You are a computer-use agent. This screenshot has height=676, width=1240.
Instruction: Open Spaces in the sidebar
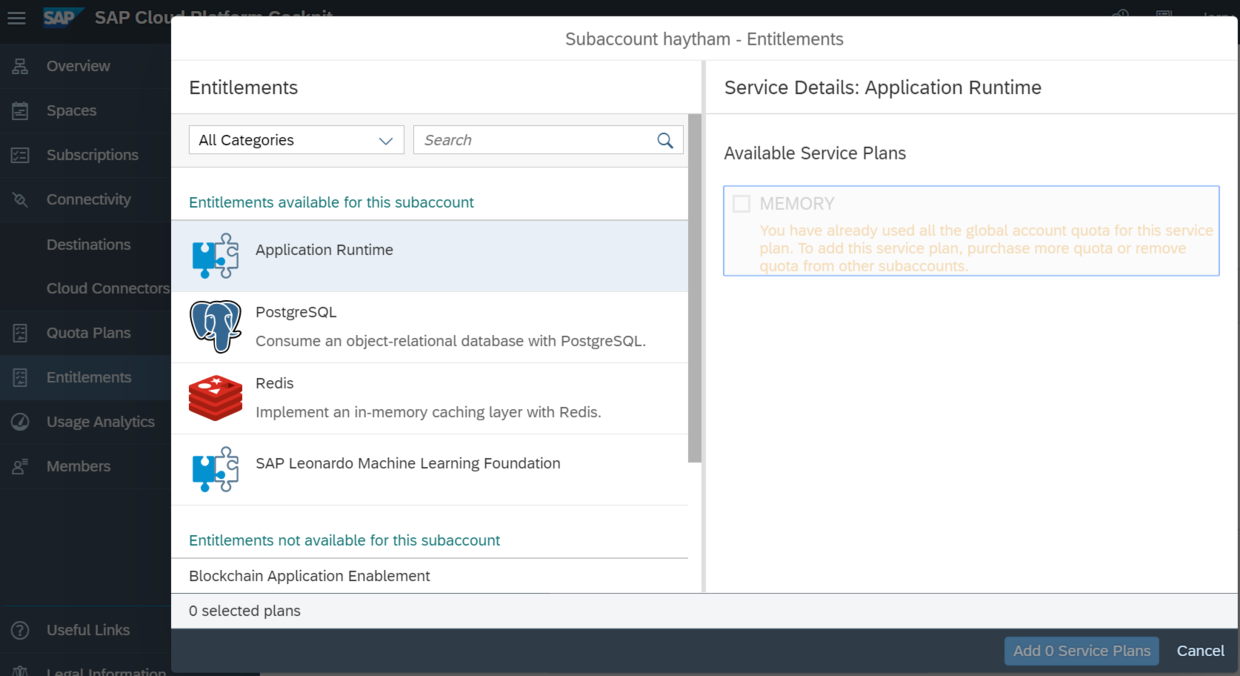click(x=71, y=111)
